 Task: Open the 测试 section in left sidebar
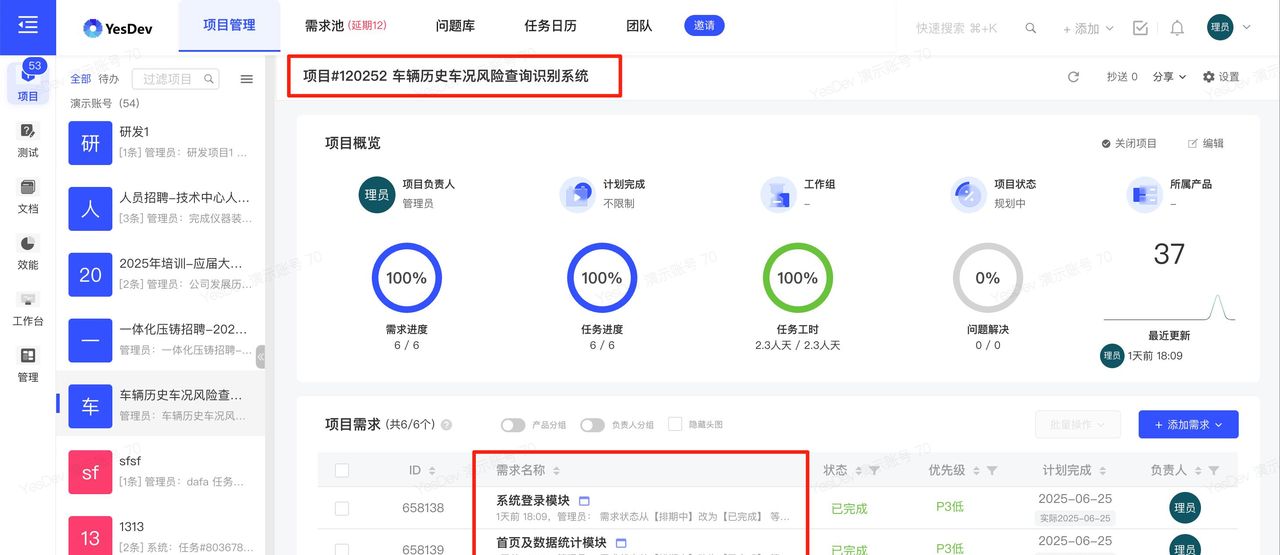(x=28, y=141)
